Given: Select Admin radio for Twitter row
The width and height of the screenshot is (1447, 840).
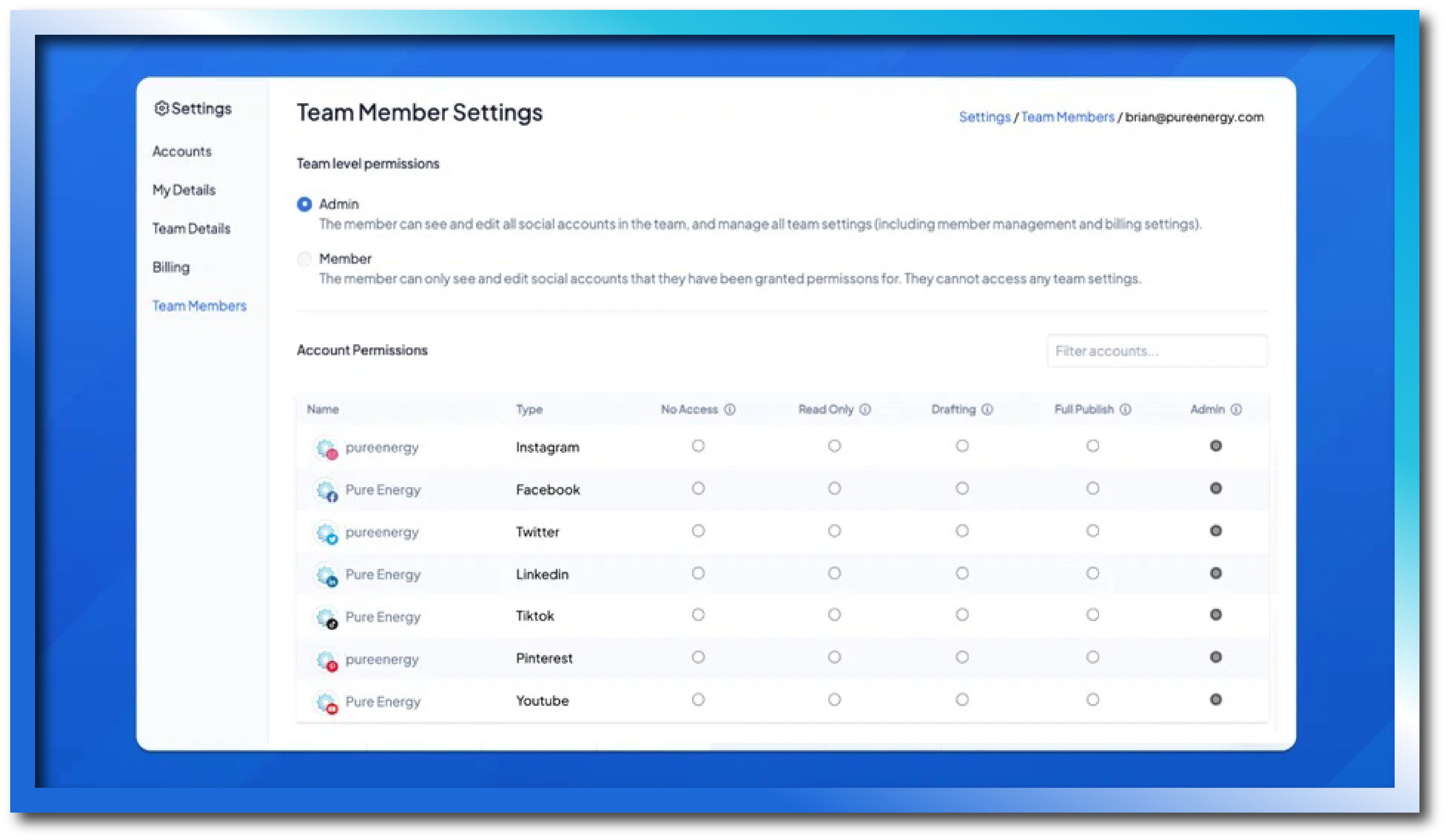Looking at the screenshot, I should (1215, 530).
